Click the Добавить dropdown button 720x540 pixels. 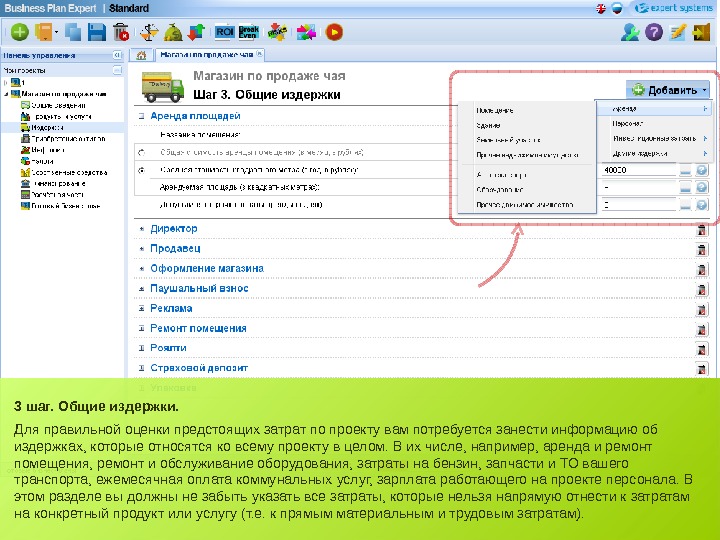coord(668,90)
